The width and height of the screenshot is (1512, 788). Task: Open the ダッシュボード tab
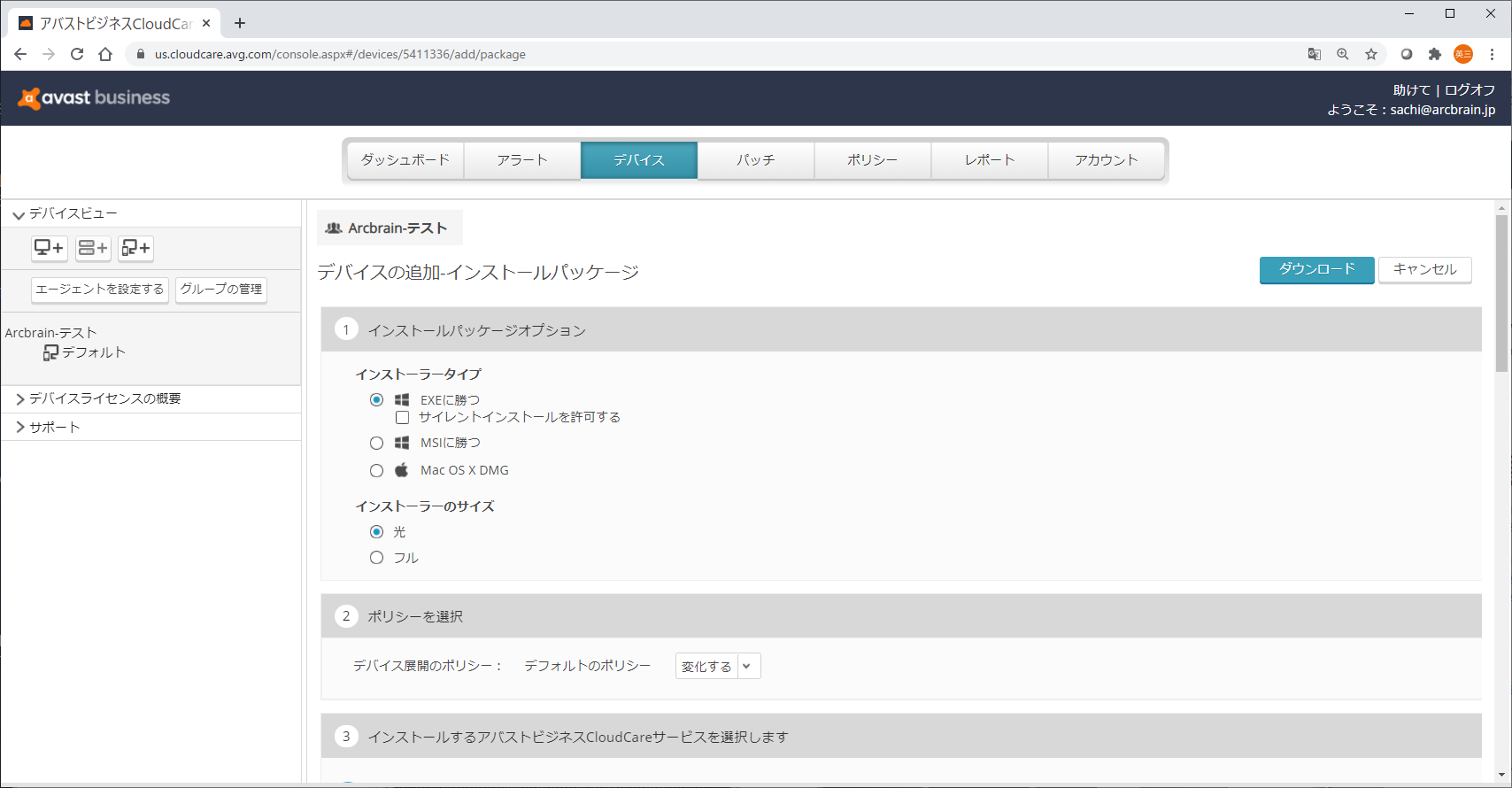[405, 160]
